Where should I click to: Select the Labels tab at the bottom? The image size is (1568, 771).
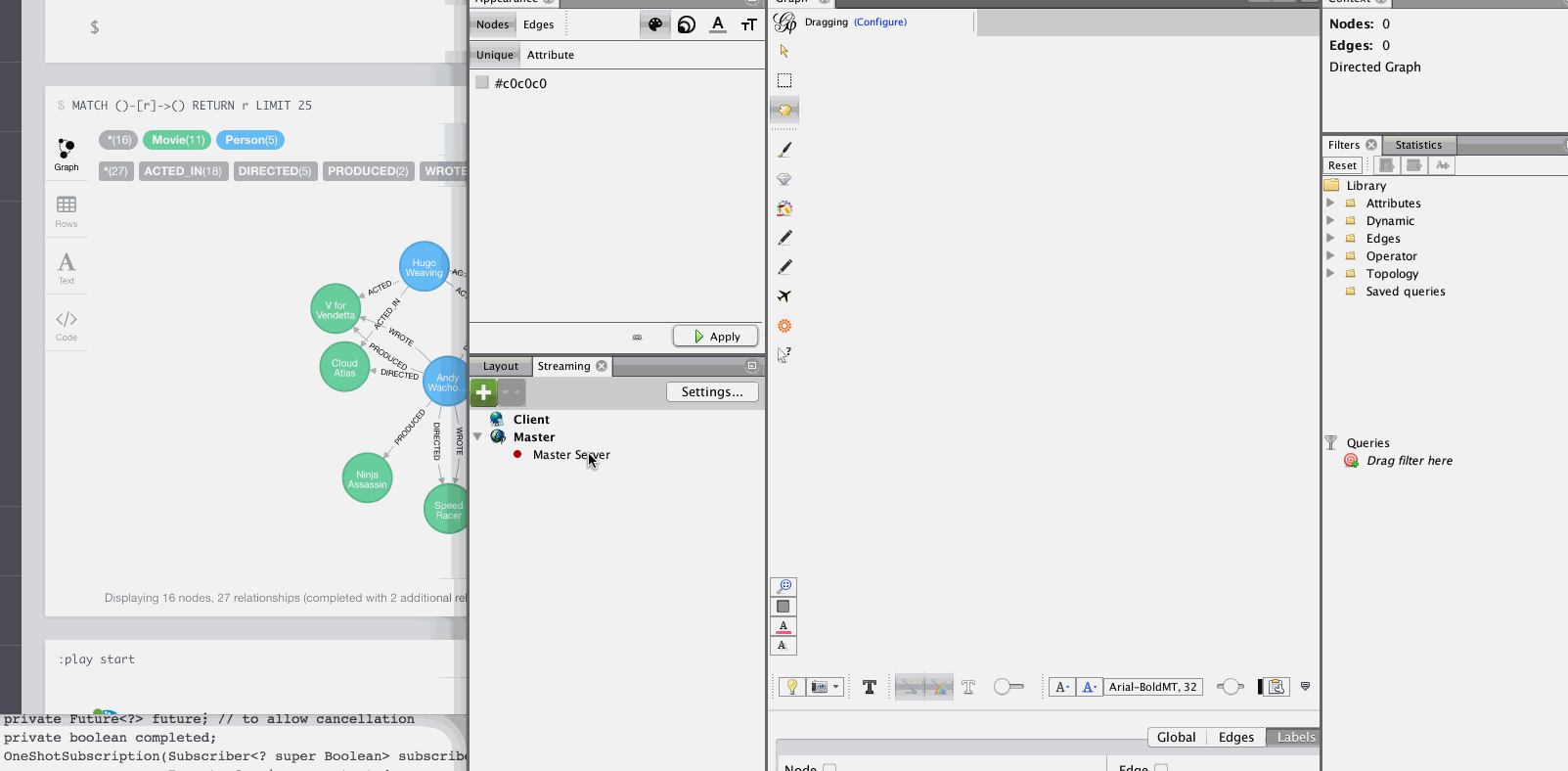click(1295, 738)
